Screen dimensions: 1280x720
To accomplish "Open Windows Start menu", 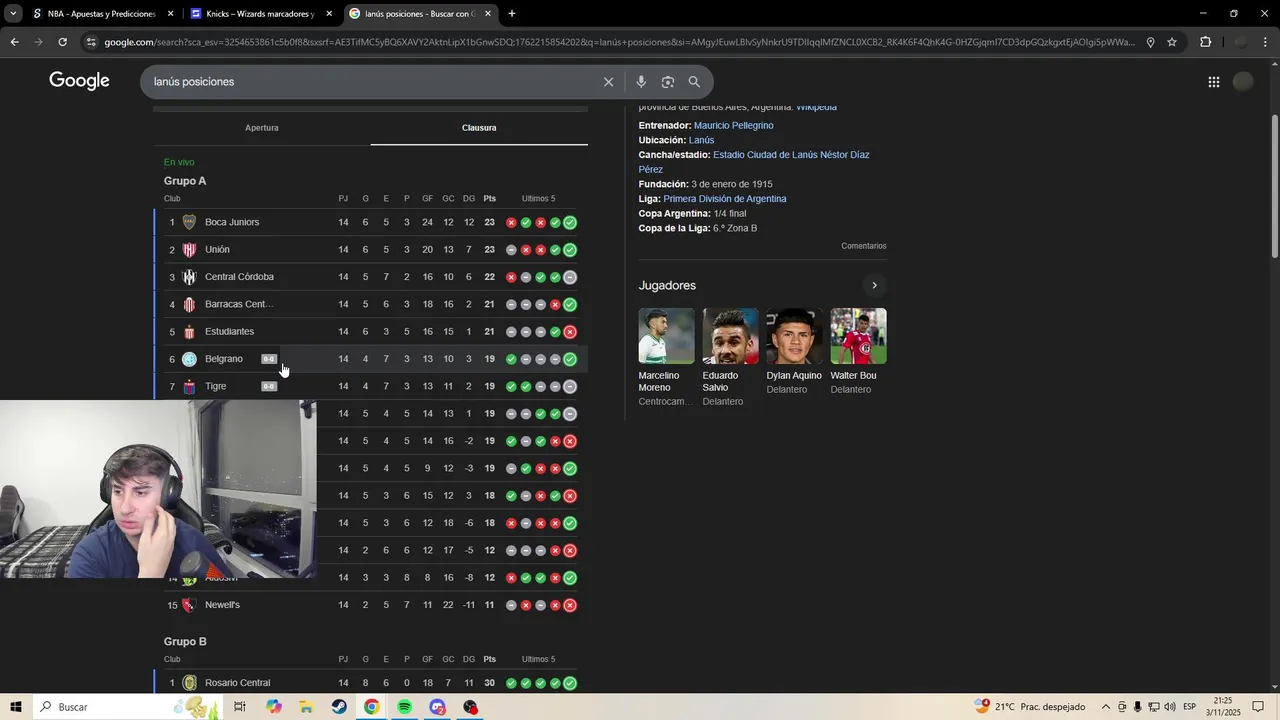I will (16, 707).
